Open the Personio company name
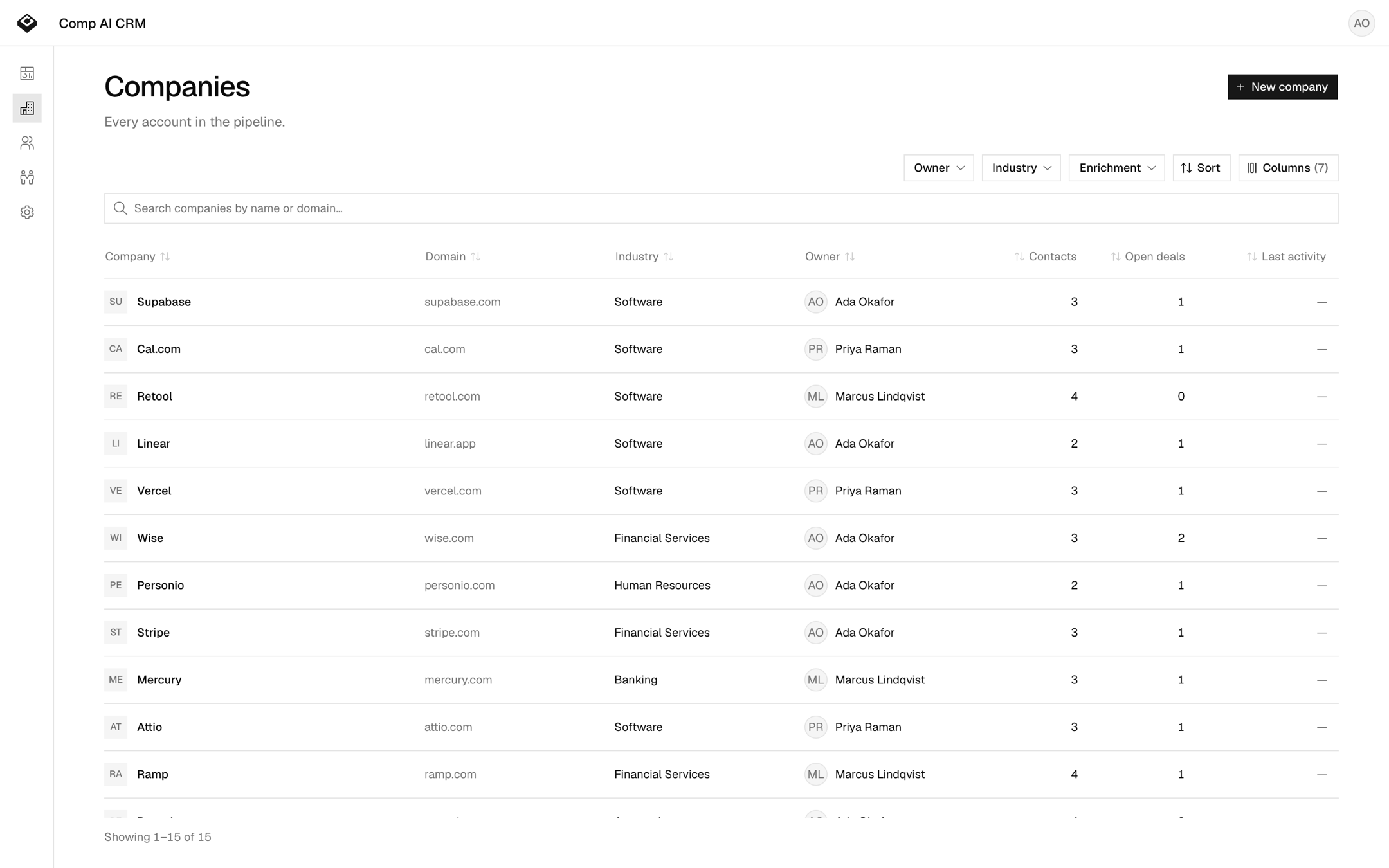 (x=161, y=585)
